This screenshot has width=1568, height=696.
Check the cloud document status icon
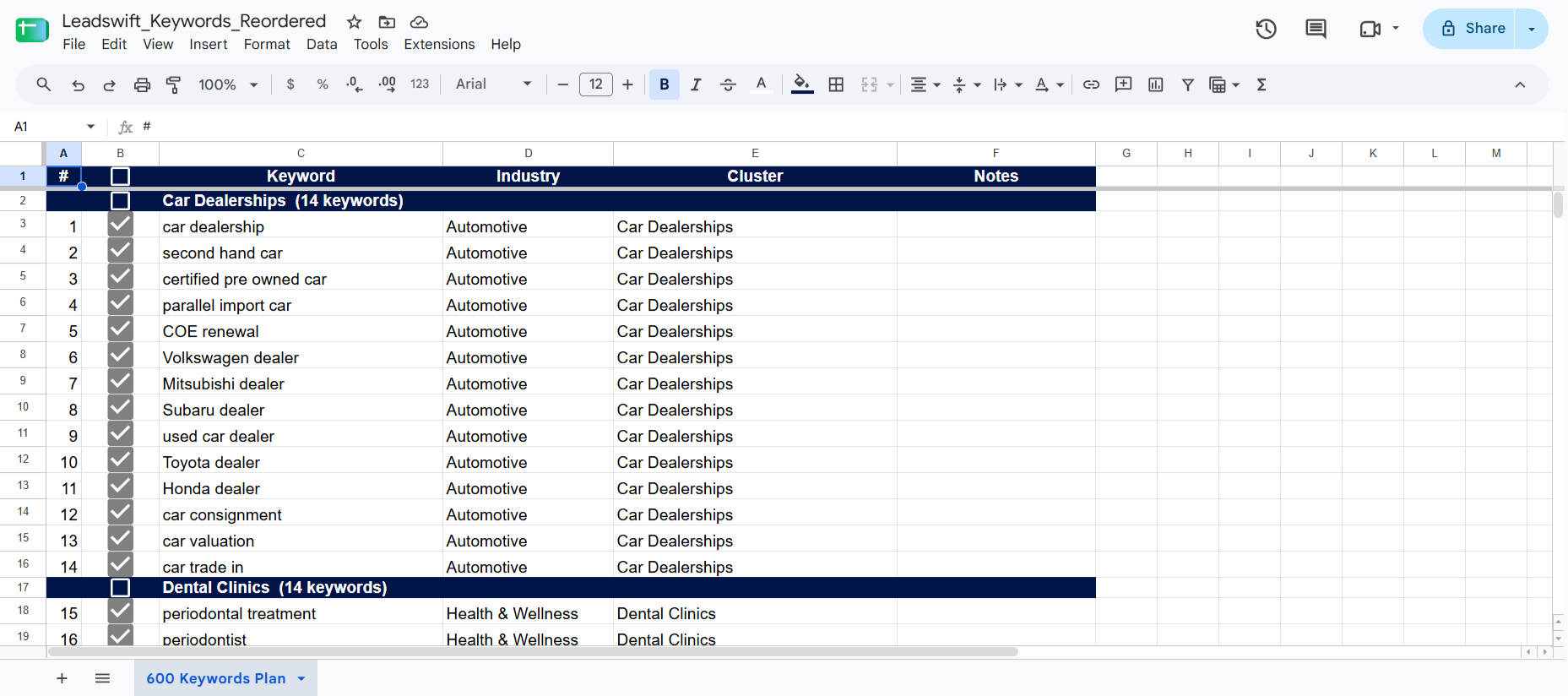[x=419, y=22]
